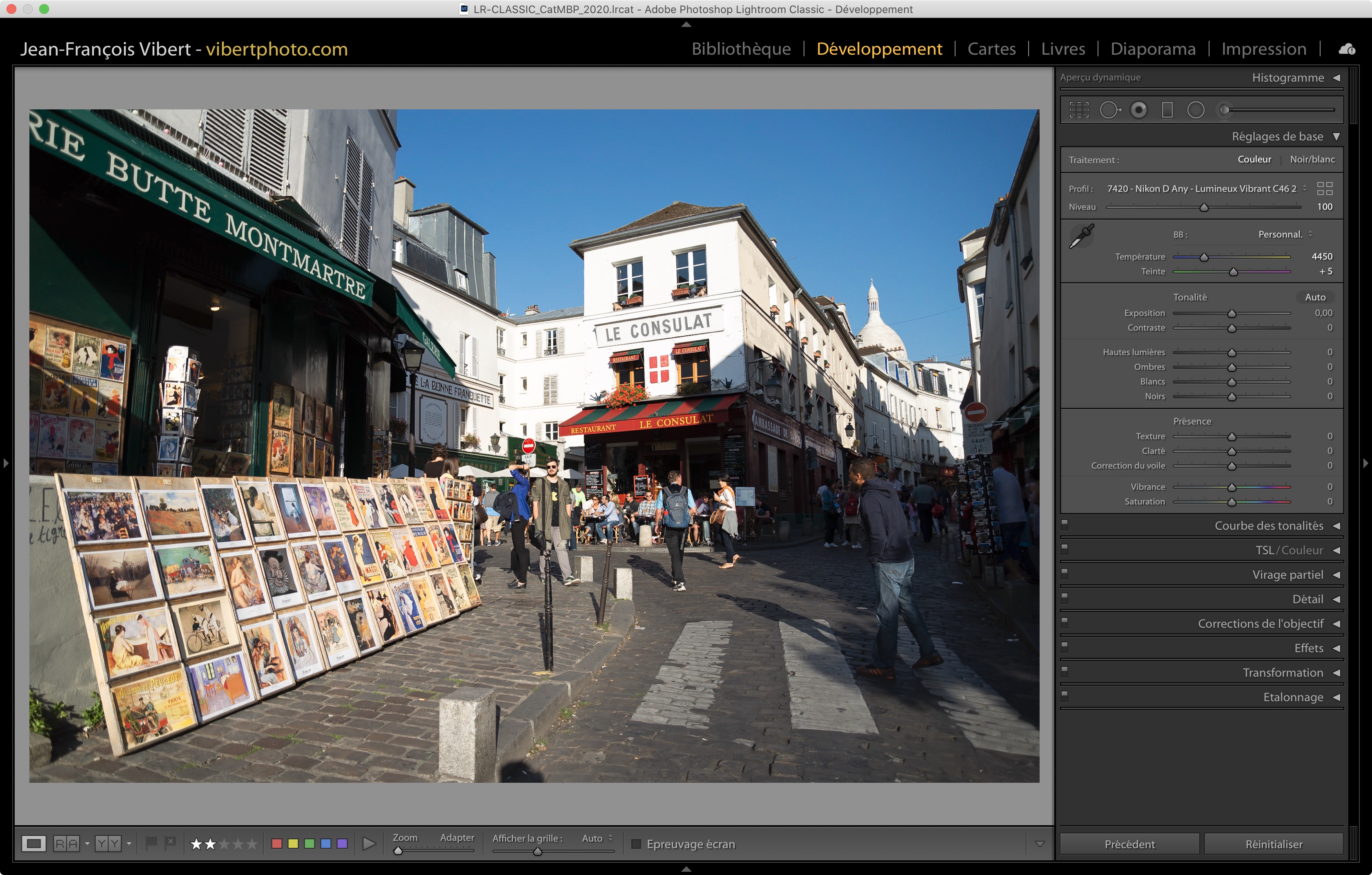Pick the Radial filter tool
Image resolution: width=1372 pixels, height=875 pixels.
(1195, 110)
